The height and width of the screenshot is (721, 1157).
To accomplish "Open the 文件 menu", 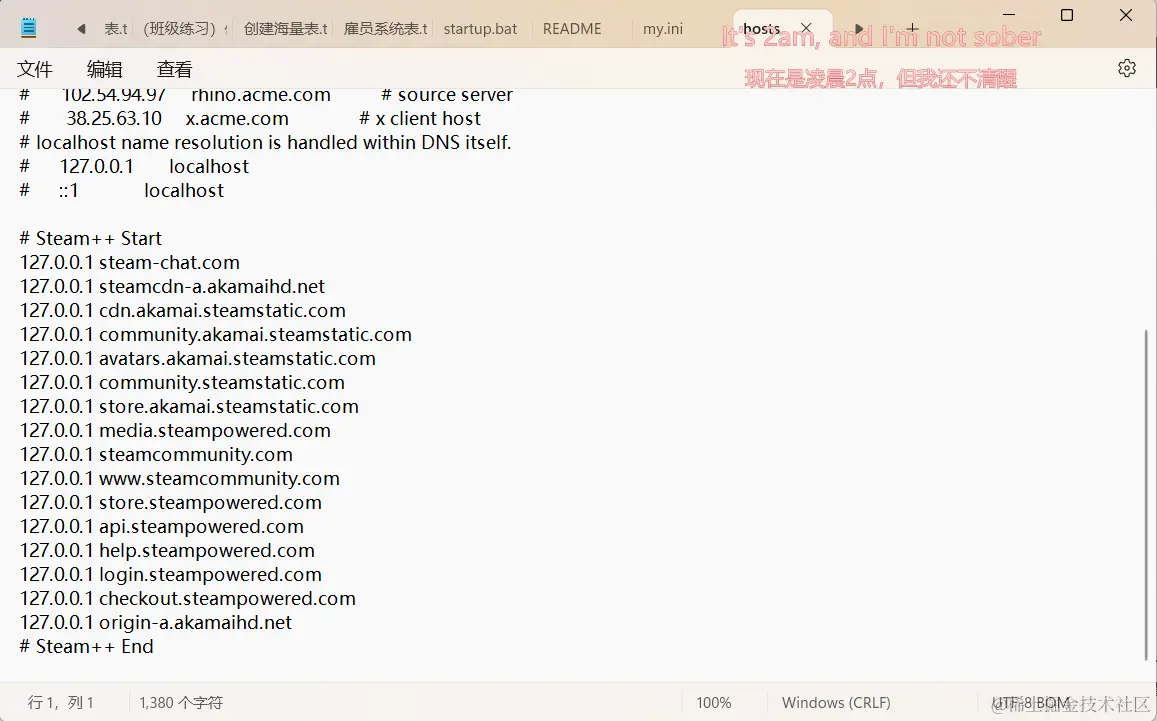I will click(x=35, y=69).
